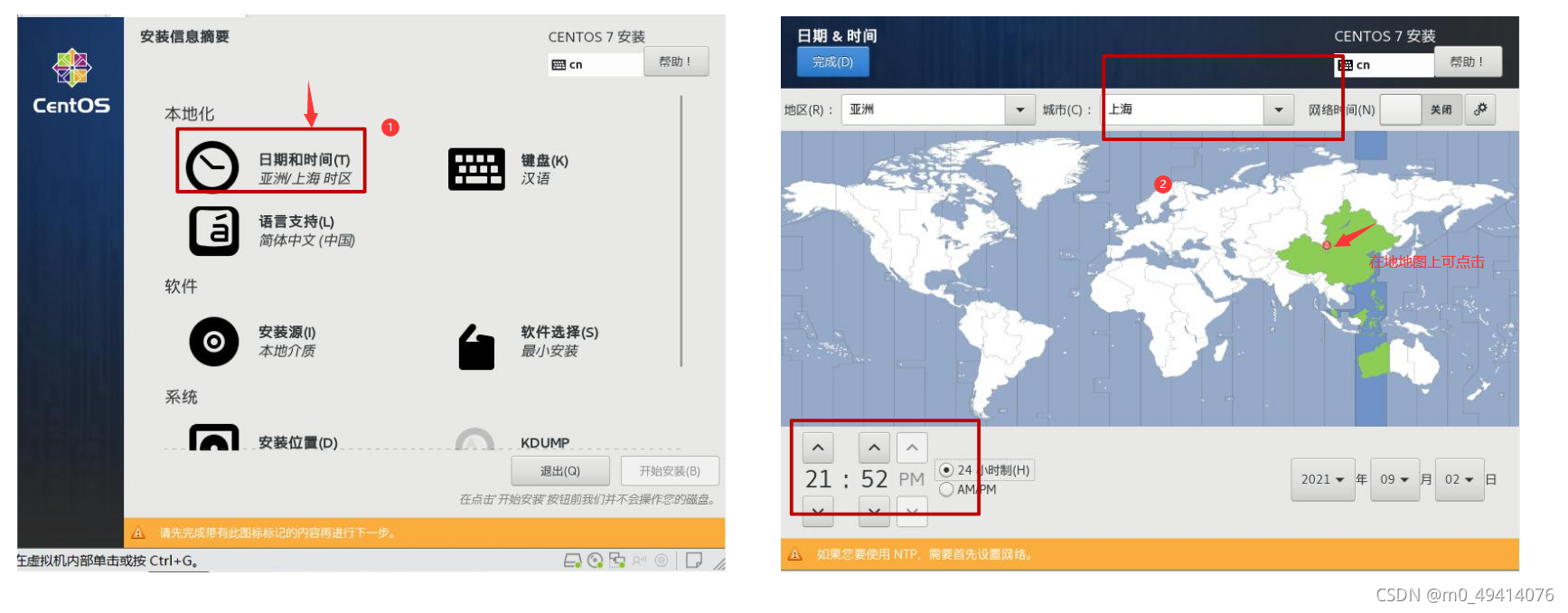Click the VM hard disk status icon
Image resolution: width=1568 pixels, height=613 pixels.
click(x=572, y=561)
